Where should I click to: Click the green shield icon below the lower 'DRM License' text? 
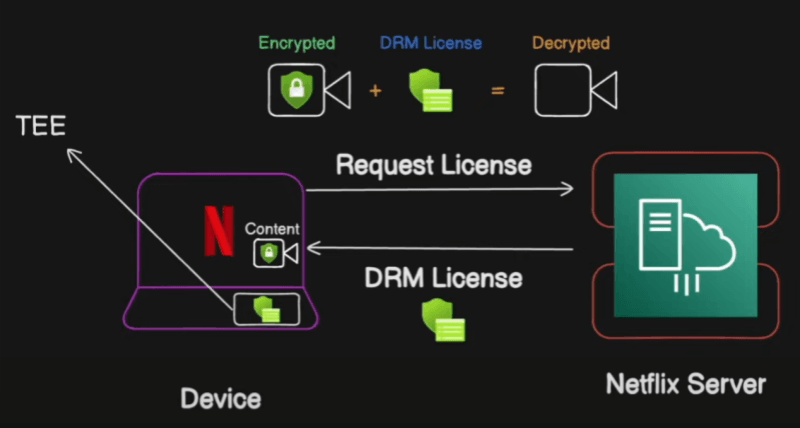[x=443, y=319]
